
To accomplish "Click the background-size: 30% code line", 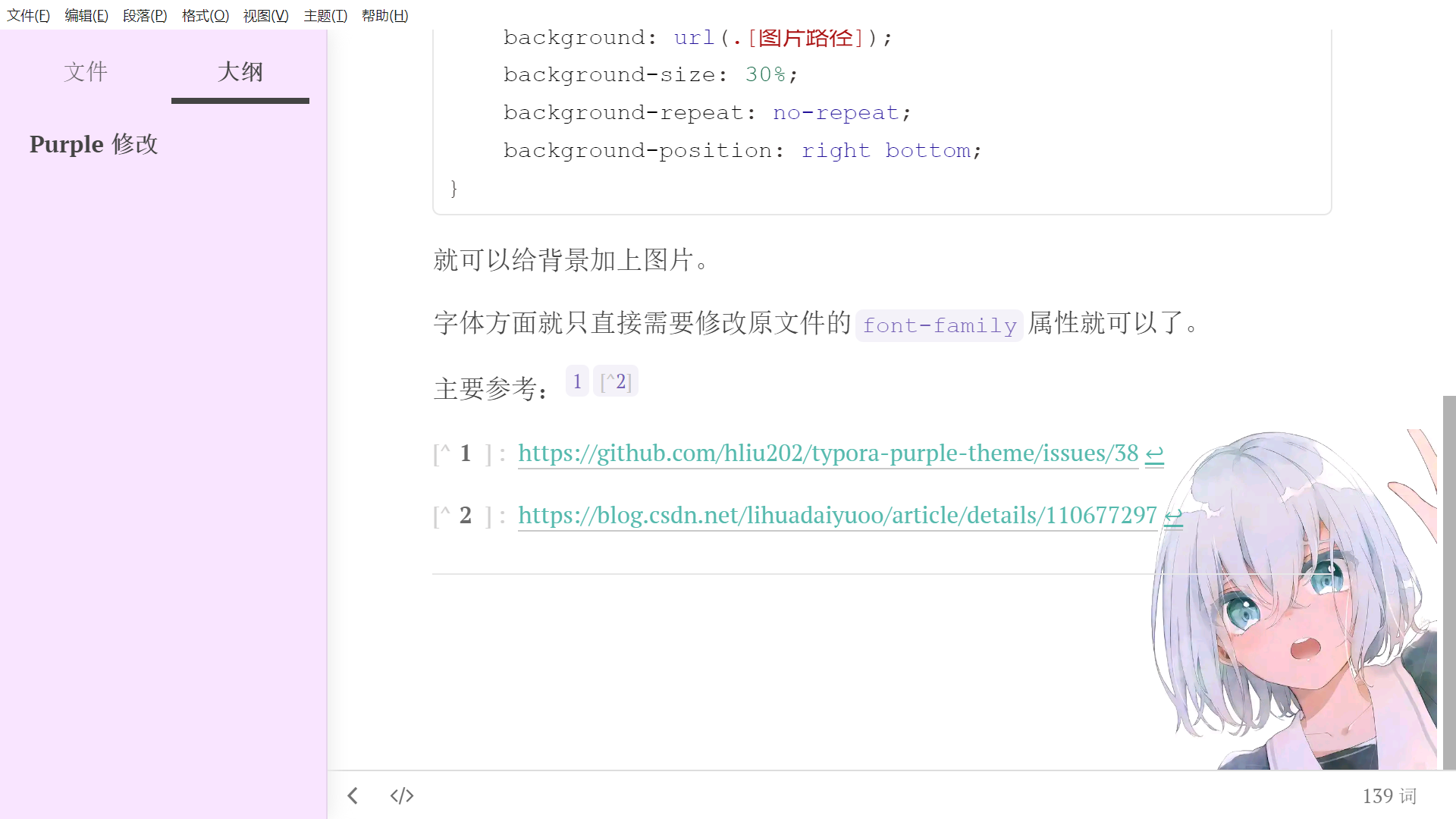I will 651,74.
